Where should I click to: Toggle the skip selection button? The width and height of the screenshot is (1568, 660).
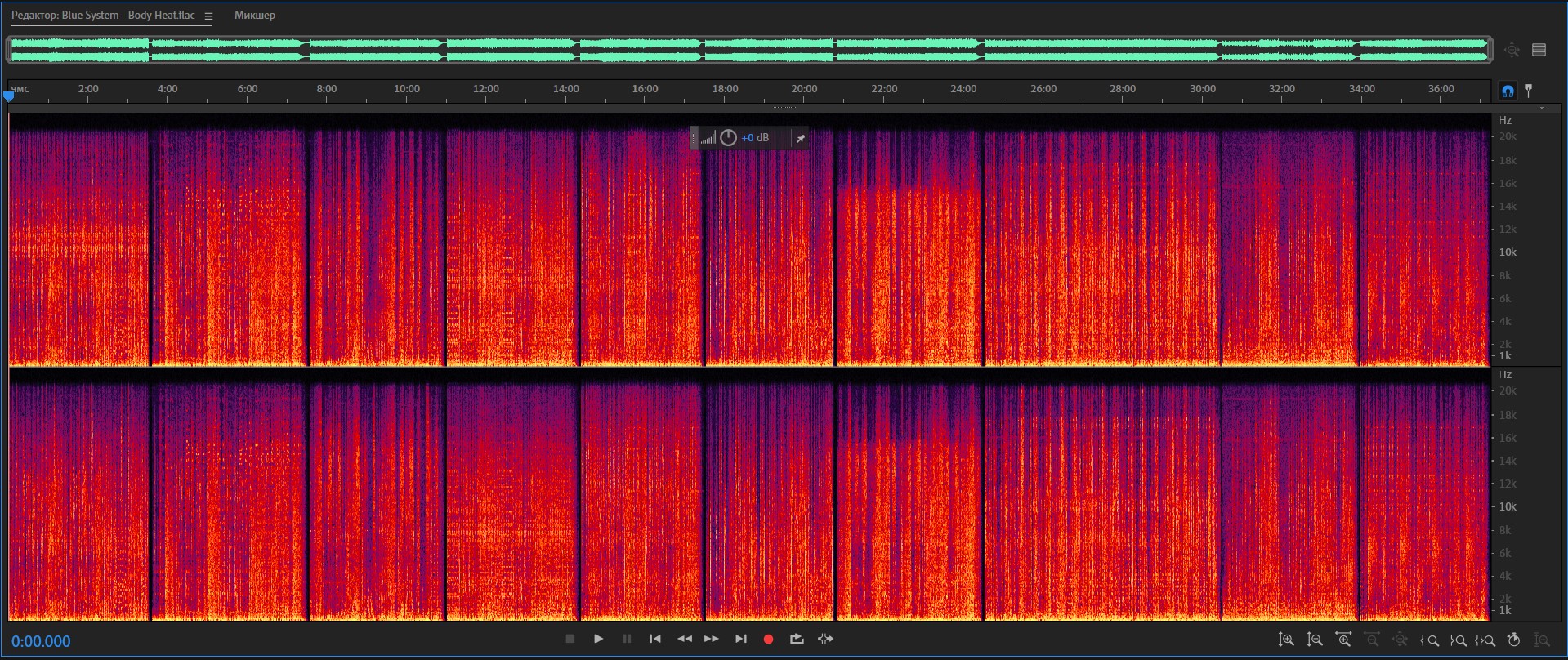825,639
